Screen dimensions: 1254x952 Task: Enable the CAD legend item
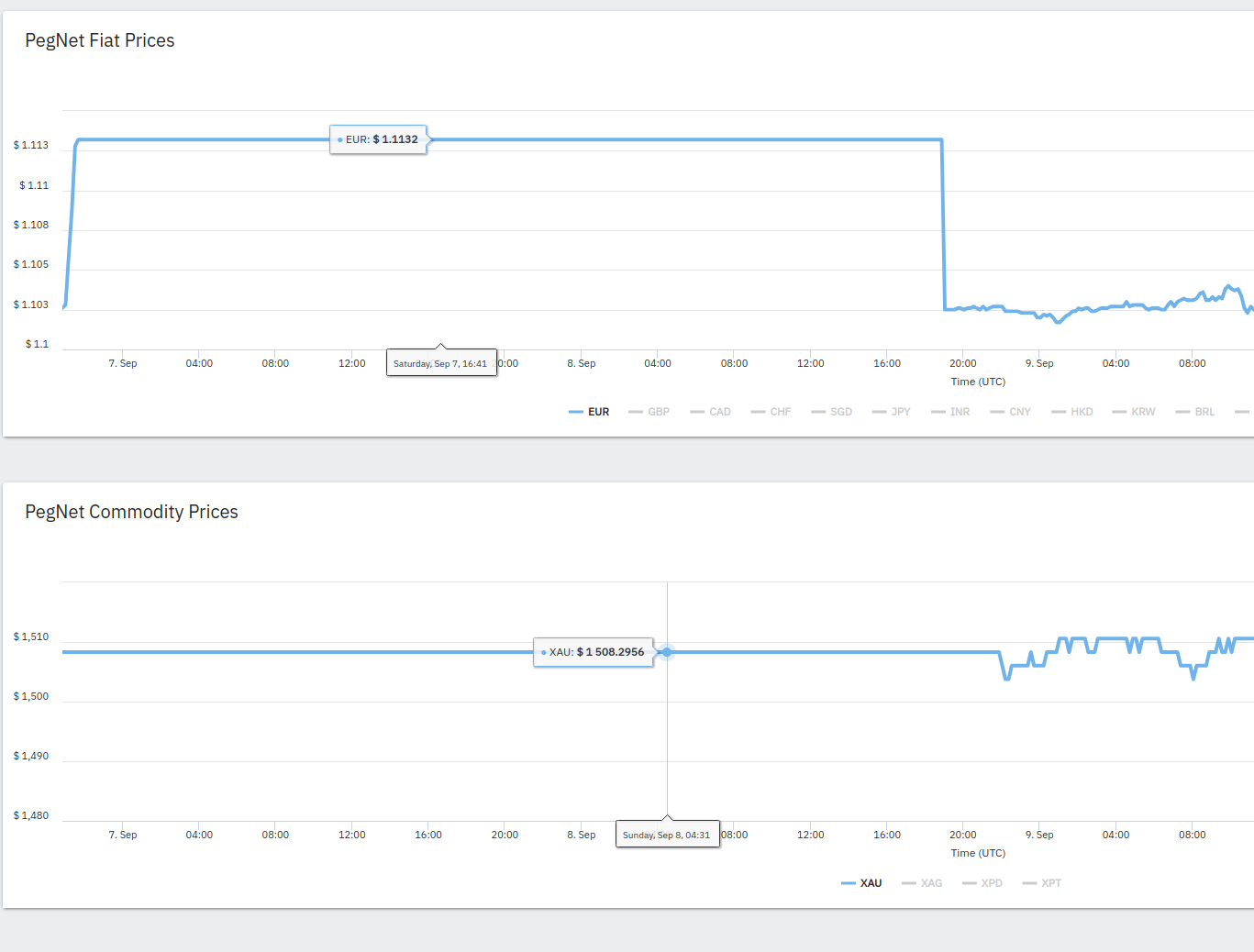[x=710, y=412]
